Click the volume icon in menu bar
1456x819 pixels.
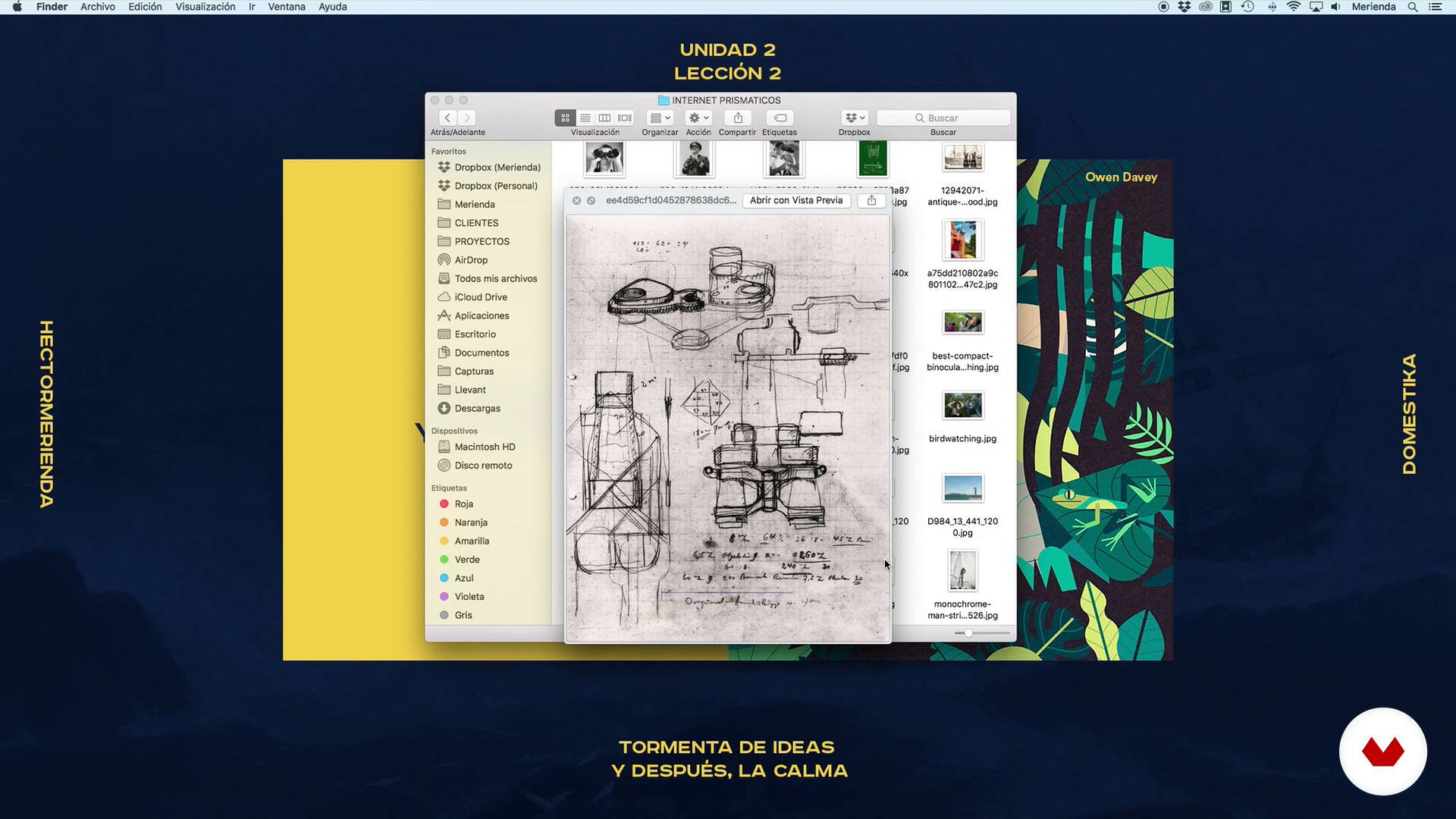(1335, 7)
